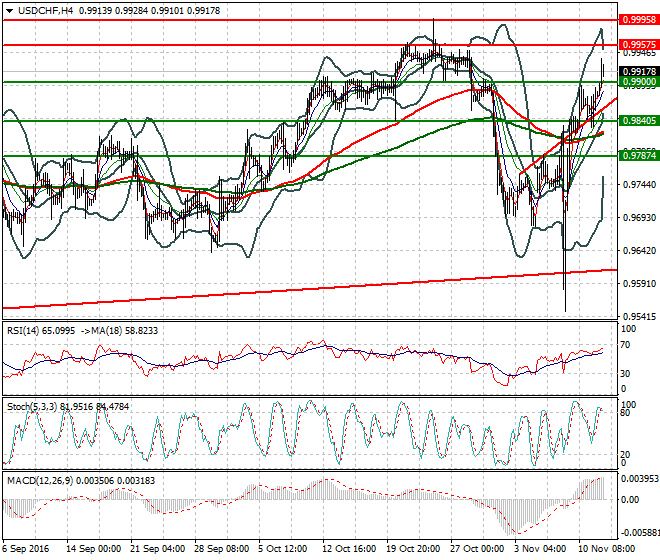
Task: Select the red 0.99575 price level label
Action: coord(639,45)
